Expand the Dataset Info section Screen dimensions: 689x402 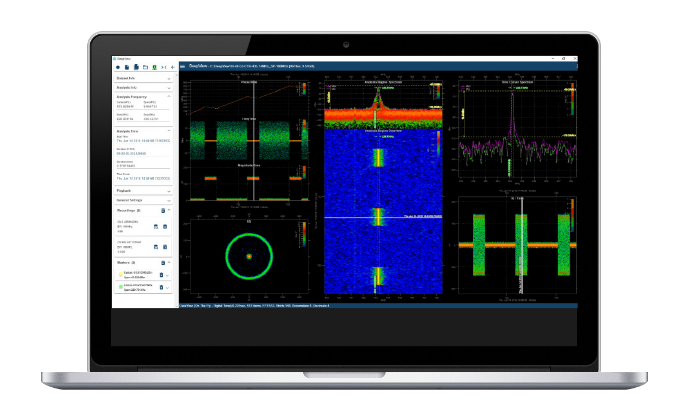click(x=169, y=77)
